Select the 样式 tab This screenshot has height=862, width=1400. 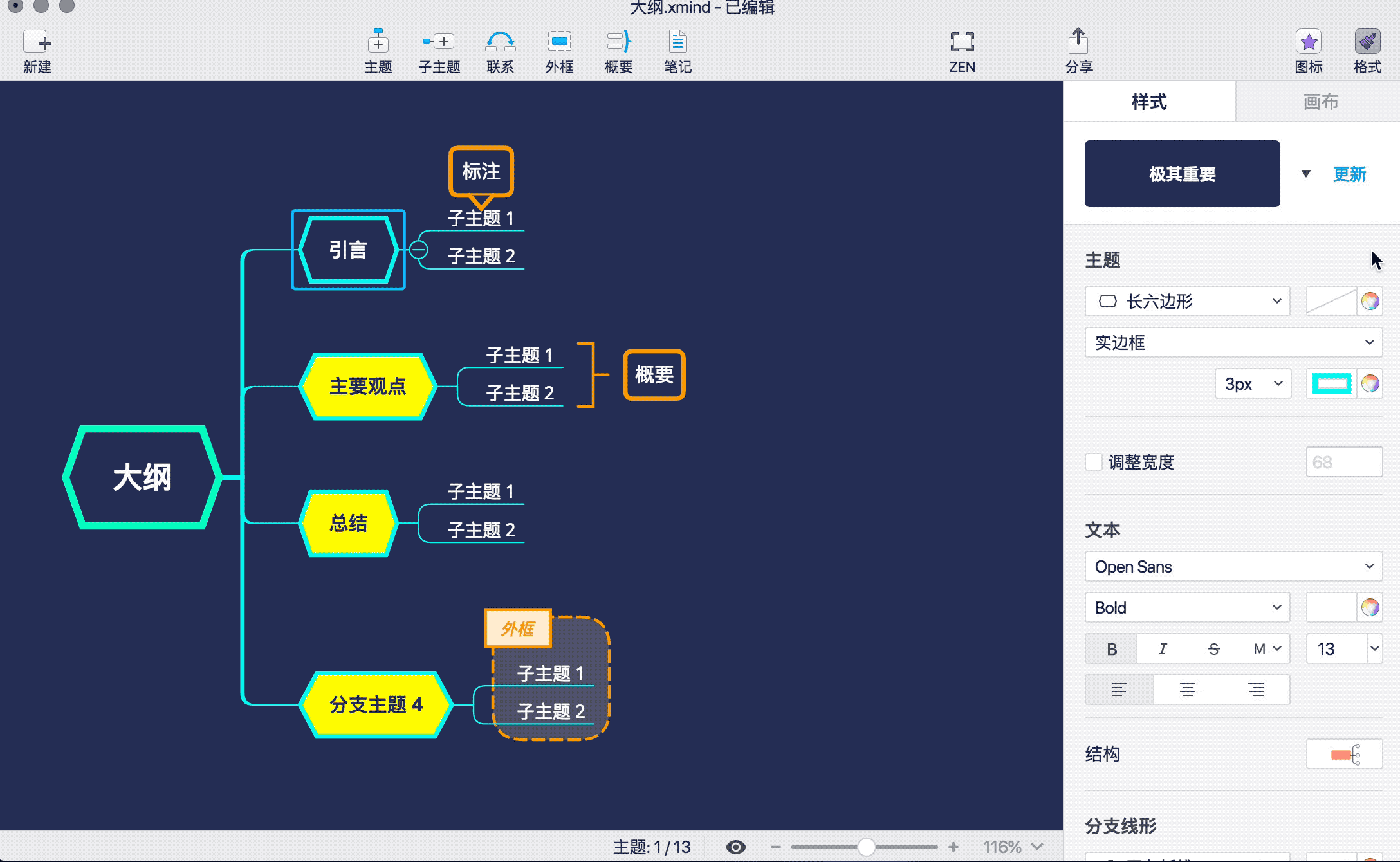point(1149,102)
